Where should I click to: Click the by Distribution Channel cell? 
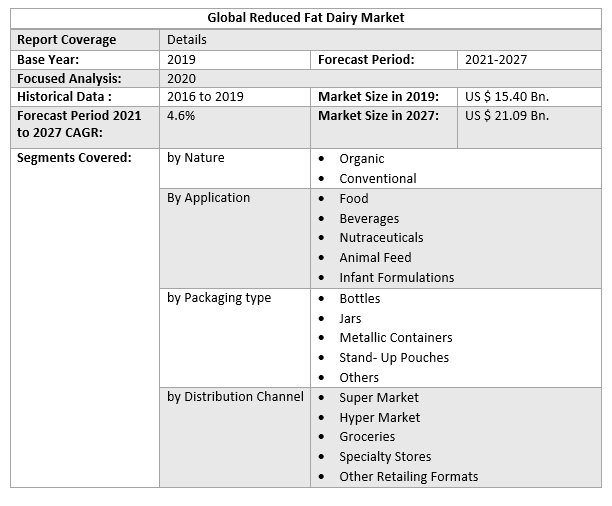pyautogui.click(x=235, y=397)
